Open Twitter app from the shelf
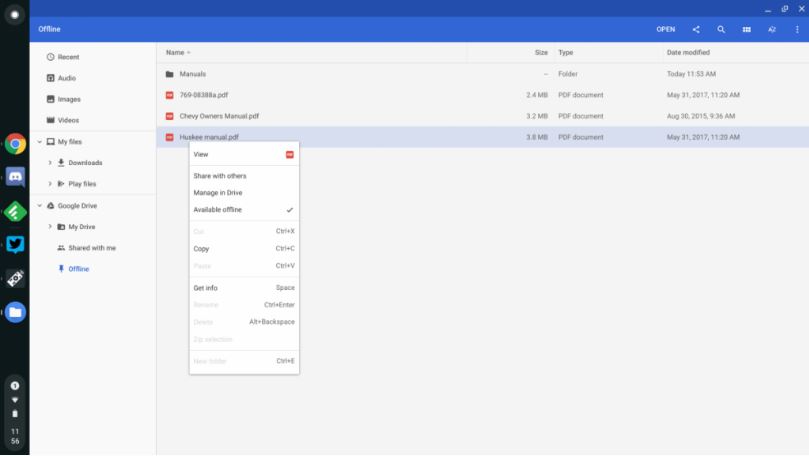 [15, 243]
